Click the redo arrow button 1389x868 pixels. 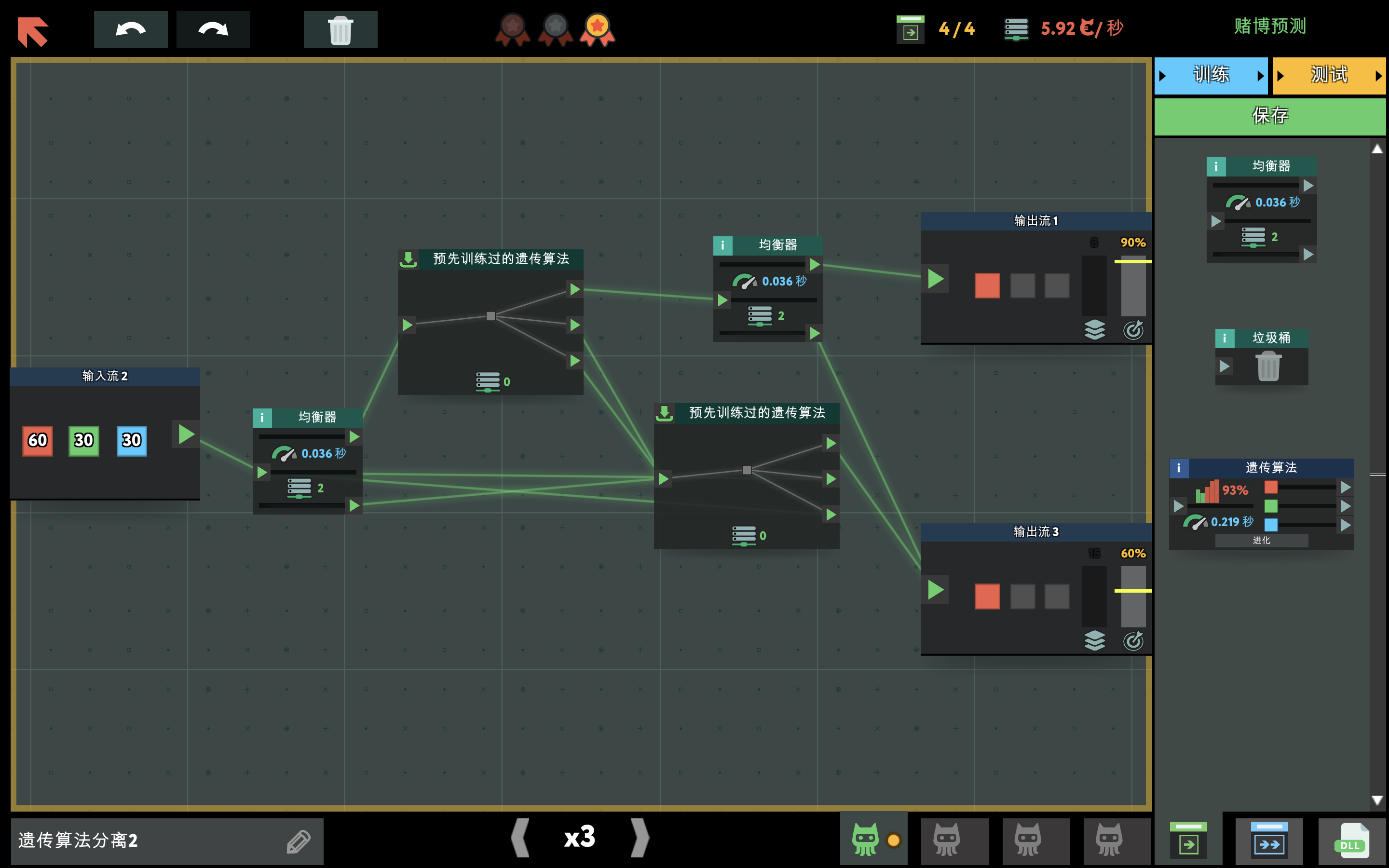213,29
